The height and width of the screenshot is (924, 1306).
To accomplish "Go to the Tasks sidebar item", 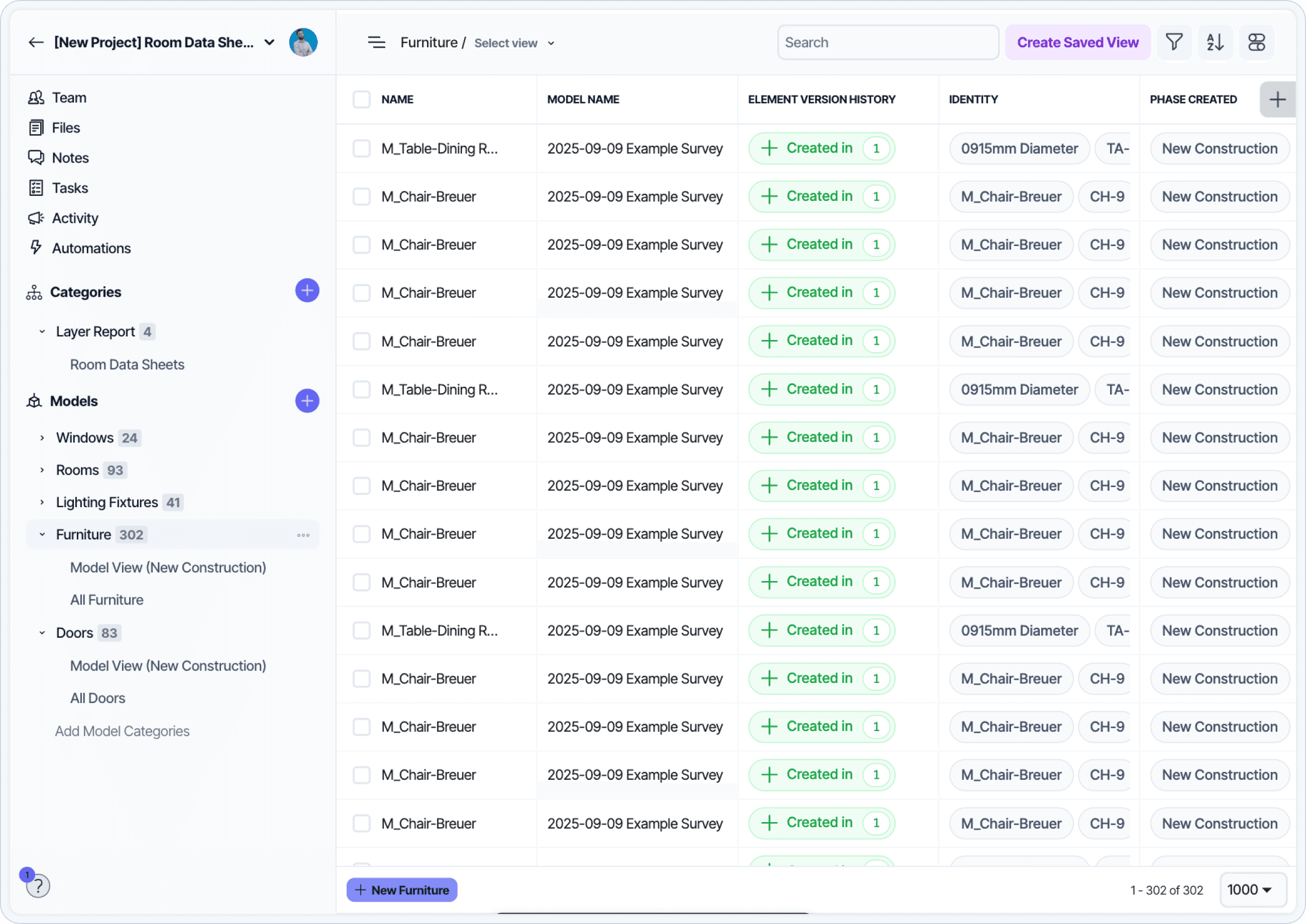I will coord(69,188).
